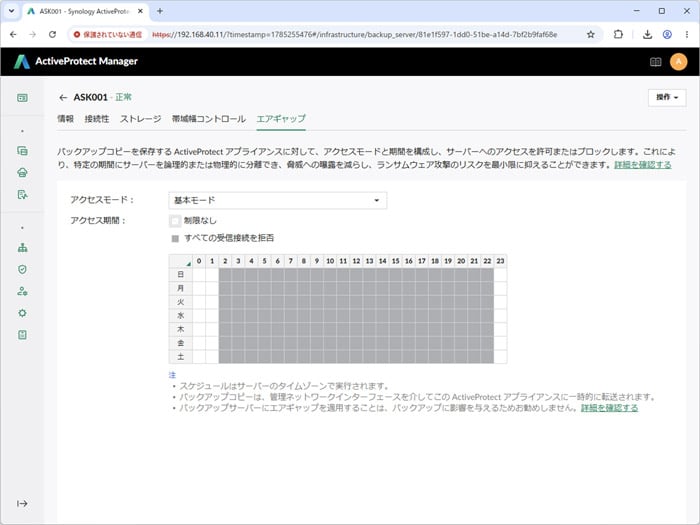Select the 日 row header in schedule
The height and width of the screenshot is (525, 700).
point(180,275)
